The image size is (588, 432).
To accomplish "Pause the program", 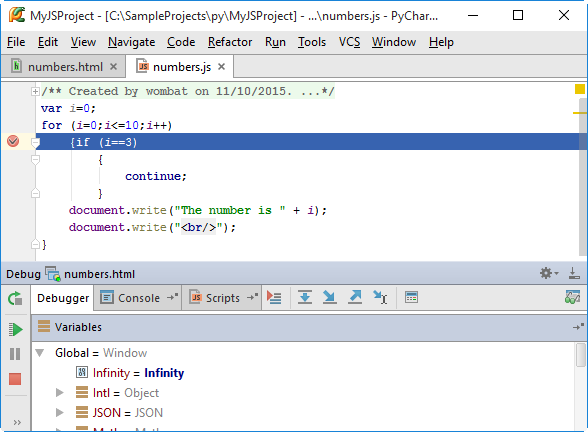I will (15, 354).
